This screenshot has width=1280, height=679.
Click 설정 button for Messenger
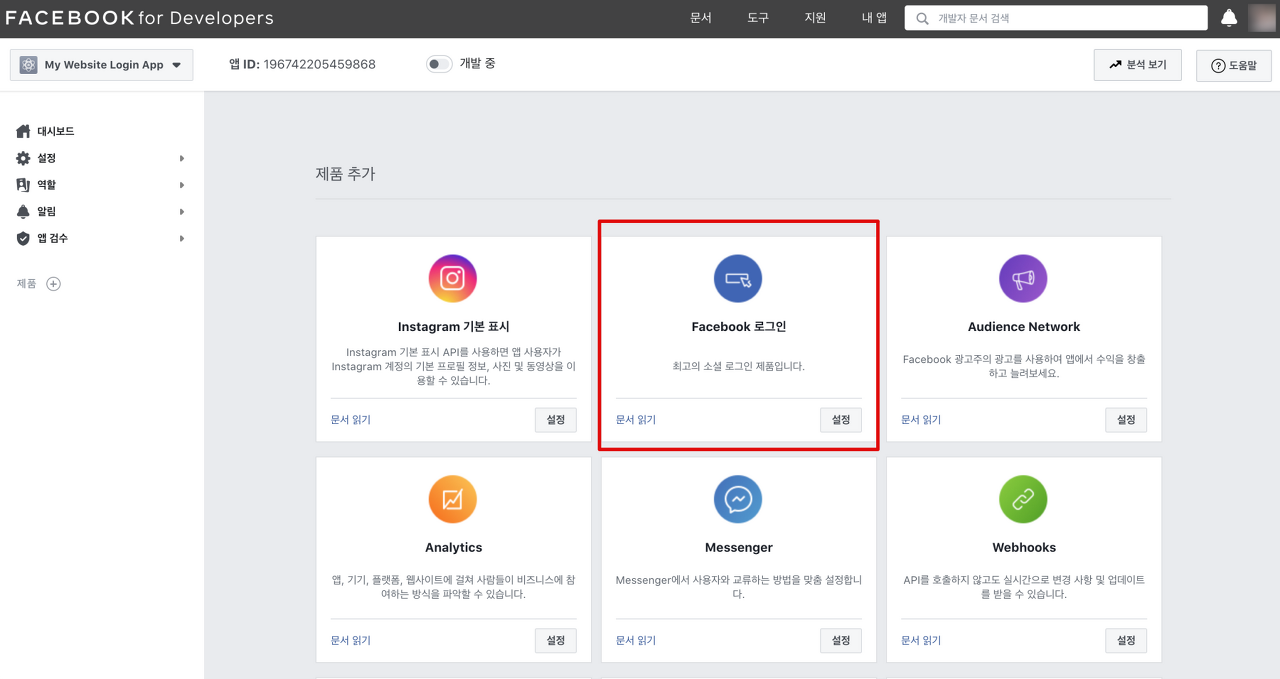point(841,640)
